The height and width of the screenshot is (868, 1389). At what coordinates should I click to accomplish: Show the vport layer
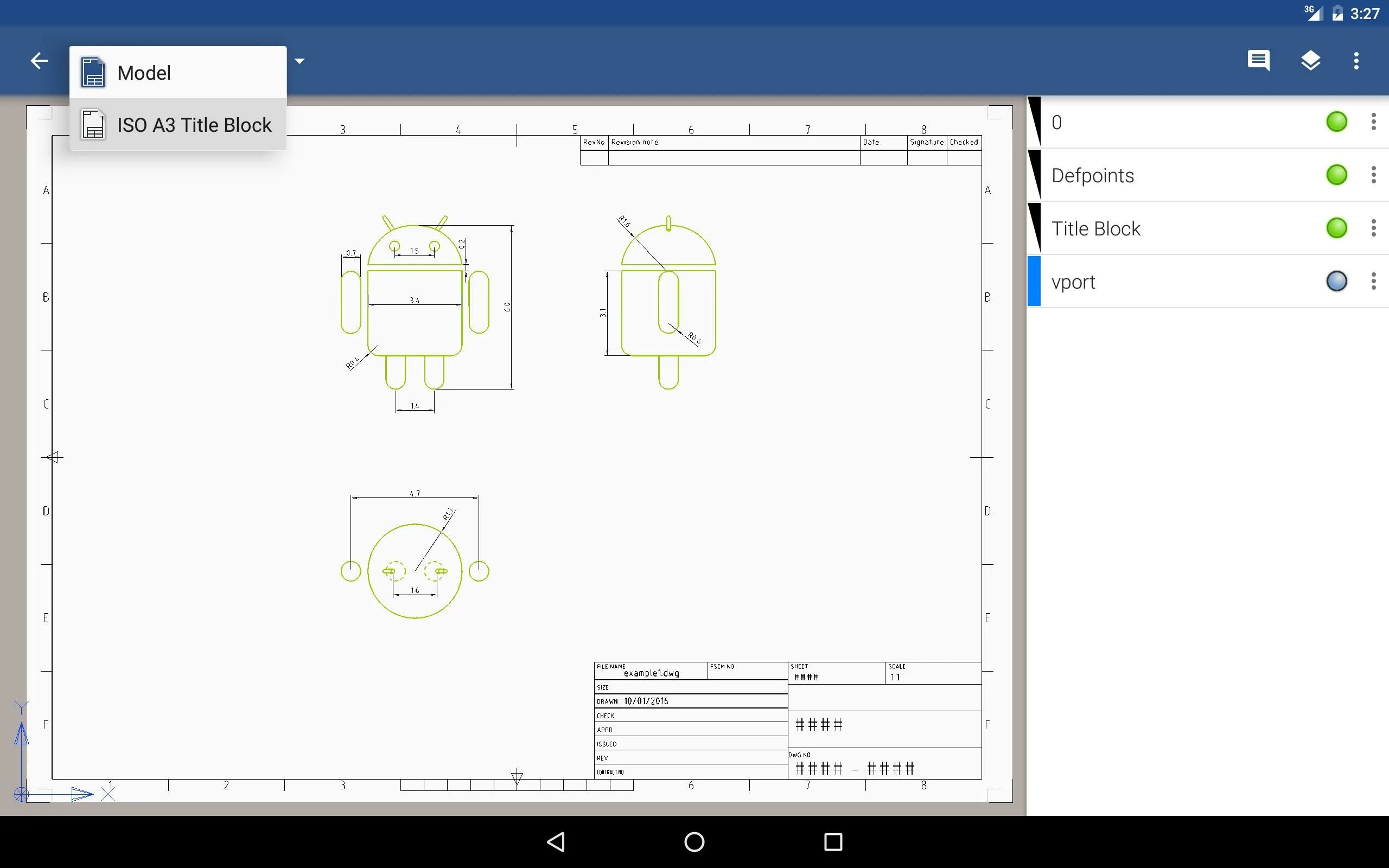click(1336, 282)
